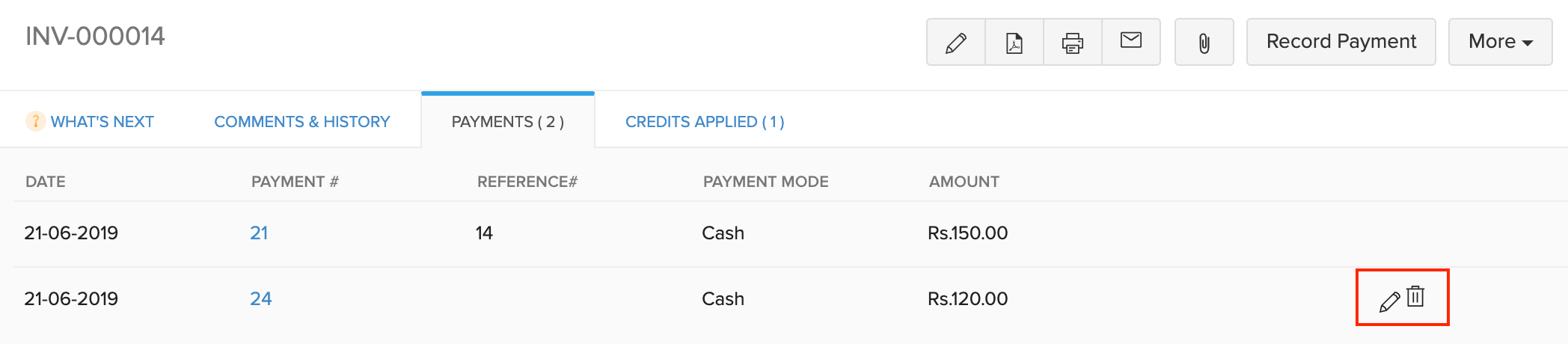
Task: Email the invoice using the envelope icon
Action: pos(1130,41)
